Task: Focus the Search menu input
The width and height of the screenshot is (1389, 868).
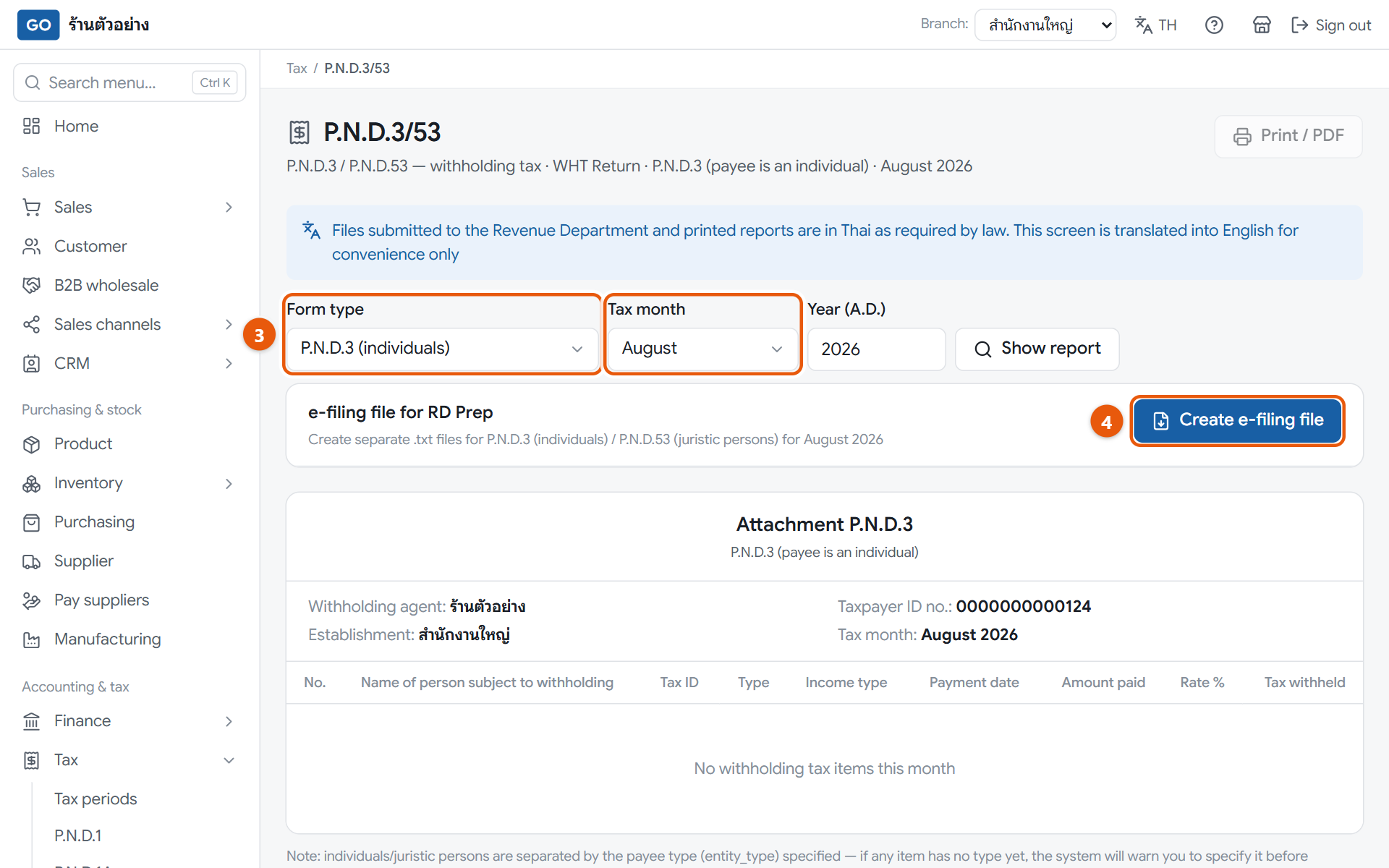Action: (129, 82)
